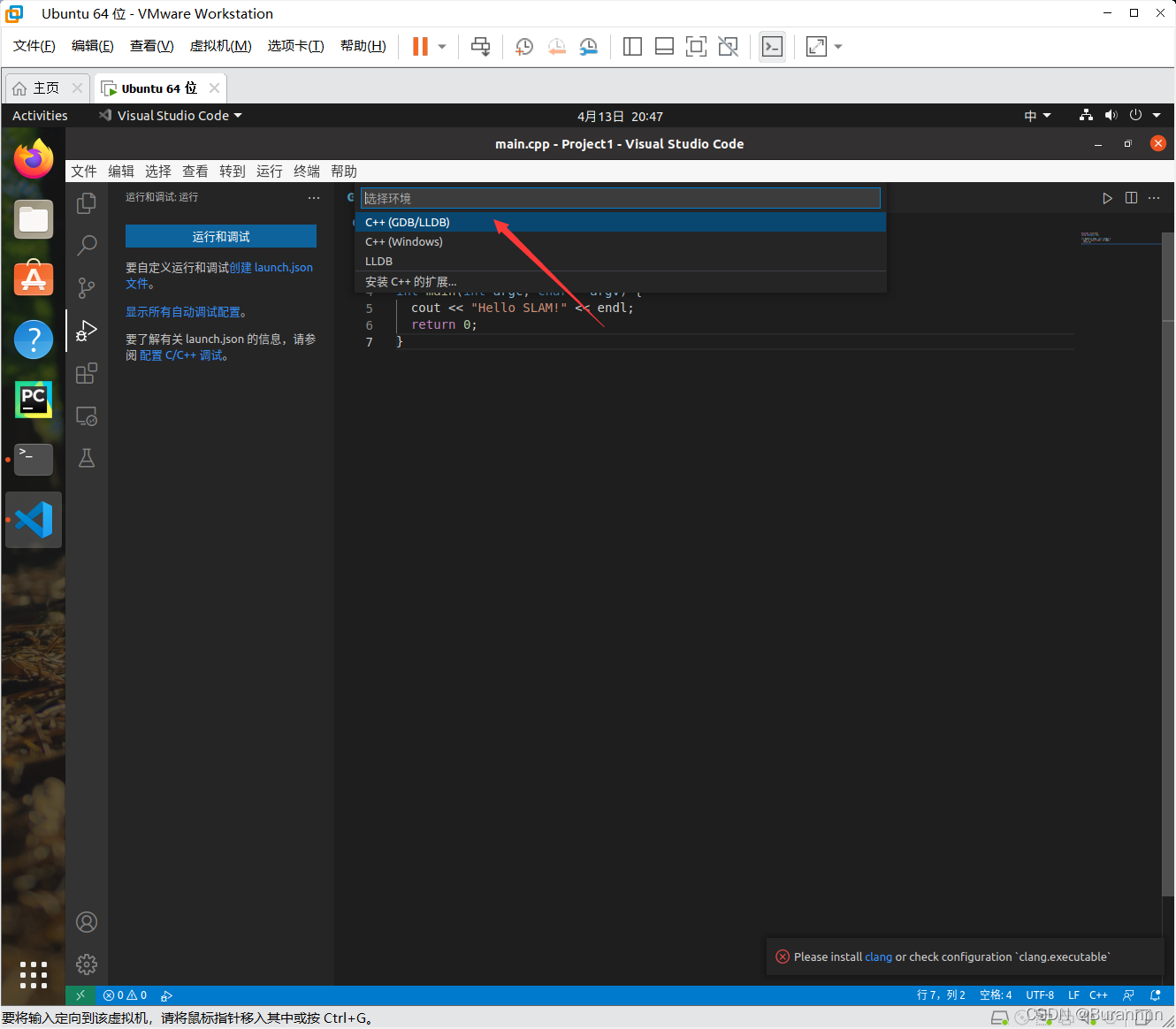1176x1029 pixels.
Task: Open the Extensions view icon
Action: (x=87, y=373)
